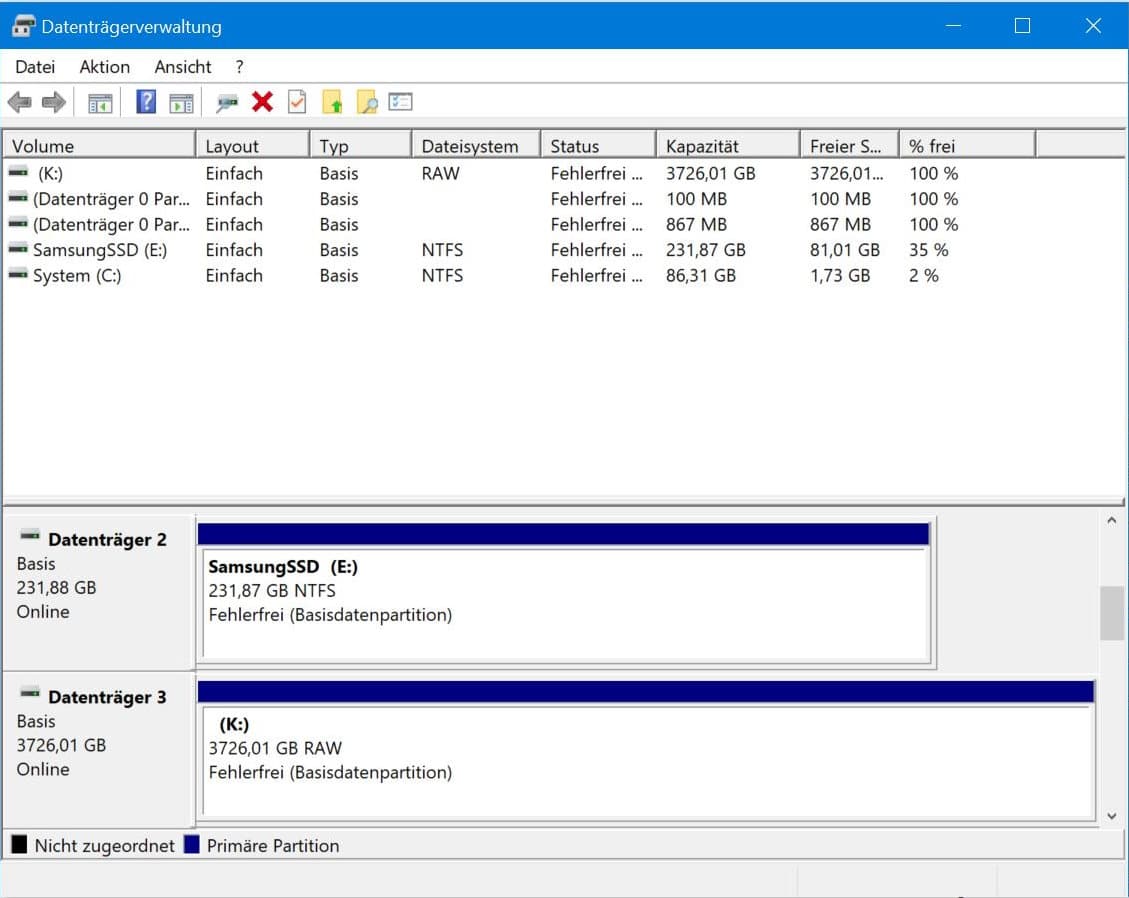1129x898 pixels.
Task: Click the red X delete icon
Action: point(262,102)
